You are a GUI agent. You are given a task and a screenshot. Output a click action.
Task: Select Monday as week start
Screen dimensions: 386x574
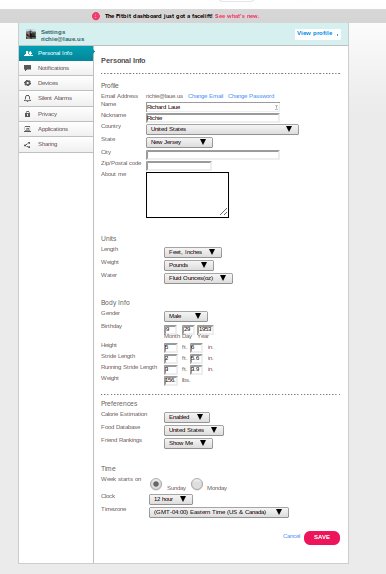coord(197,484)
